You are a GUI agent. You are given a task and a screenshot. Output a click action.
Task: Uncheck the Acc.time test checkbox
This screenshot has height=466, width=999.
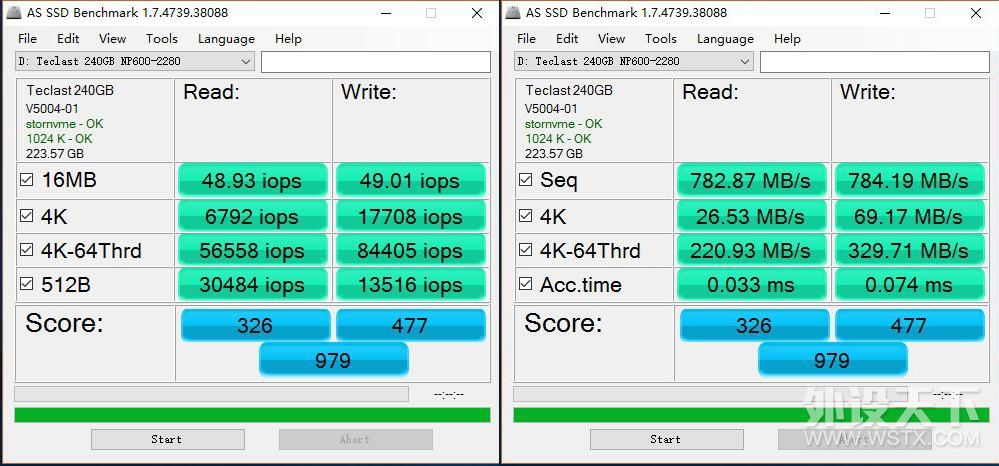(526, 285)
